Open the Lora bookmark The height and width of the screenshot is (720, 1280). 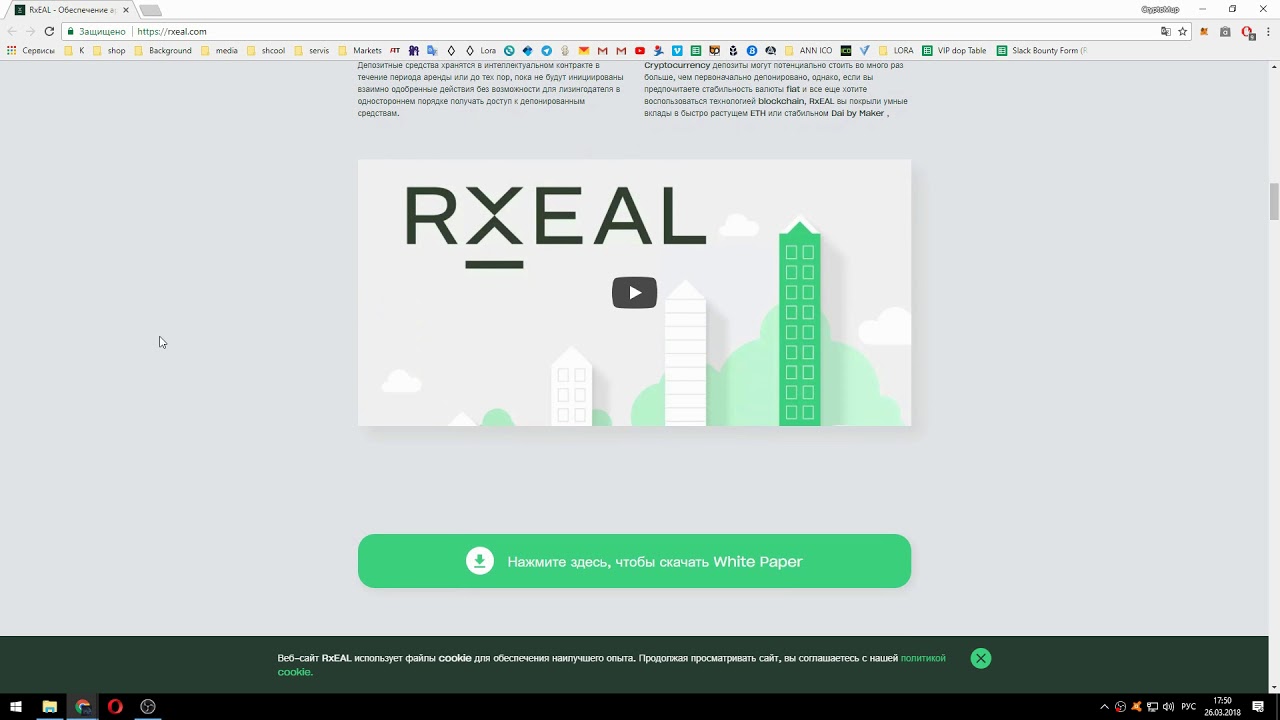point(479,50)
